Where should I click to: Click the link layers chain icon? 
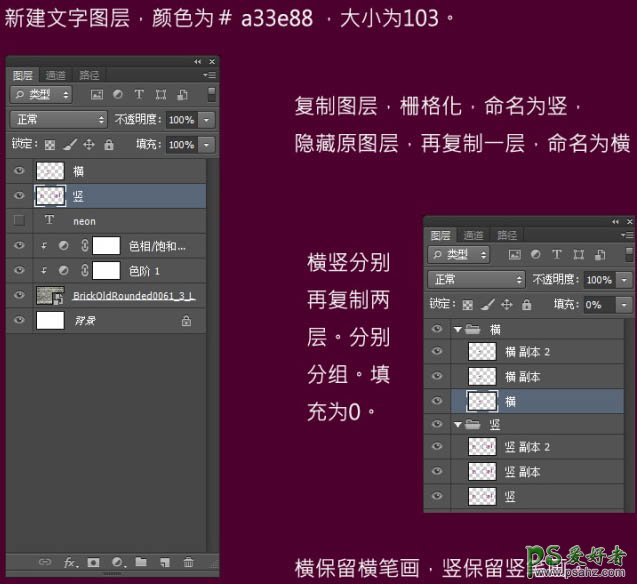tap(45, 562)
